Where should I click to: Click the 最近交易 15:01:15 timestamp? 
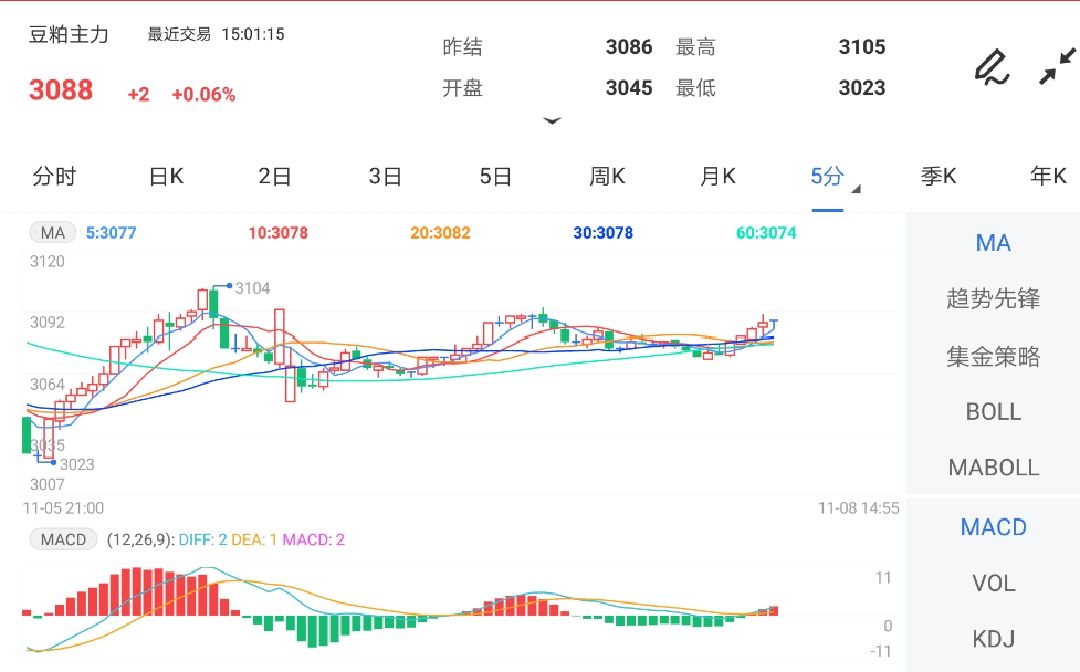216,34
